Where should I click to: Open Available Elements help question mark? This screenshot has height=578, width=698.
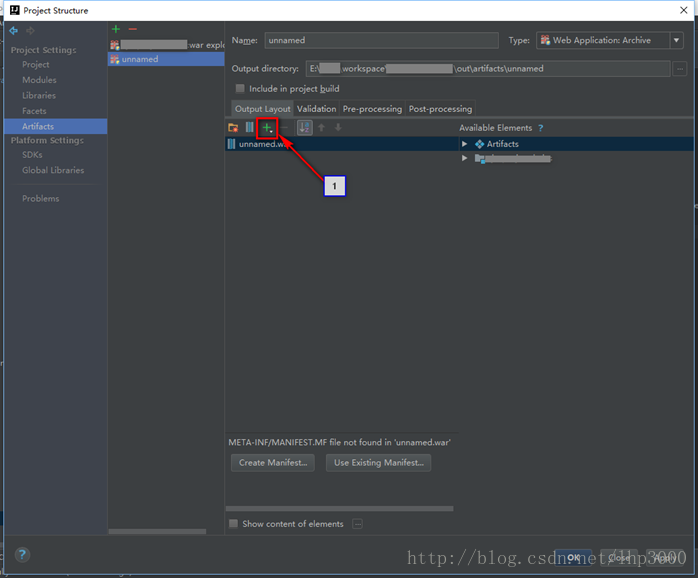pyautogui.click(x=540, y=128)
